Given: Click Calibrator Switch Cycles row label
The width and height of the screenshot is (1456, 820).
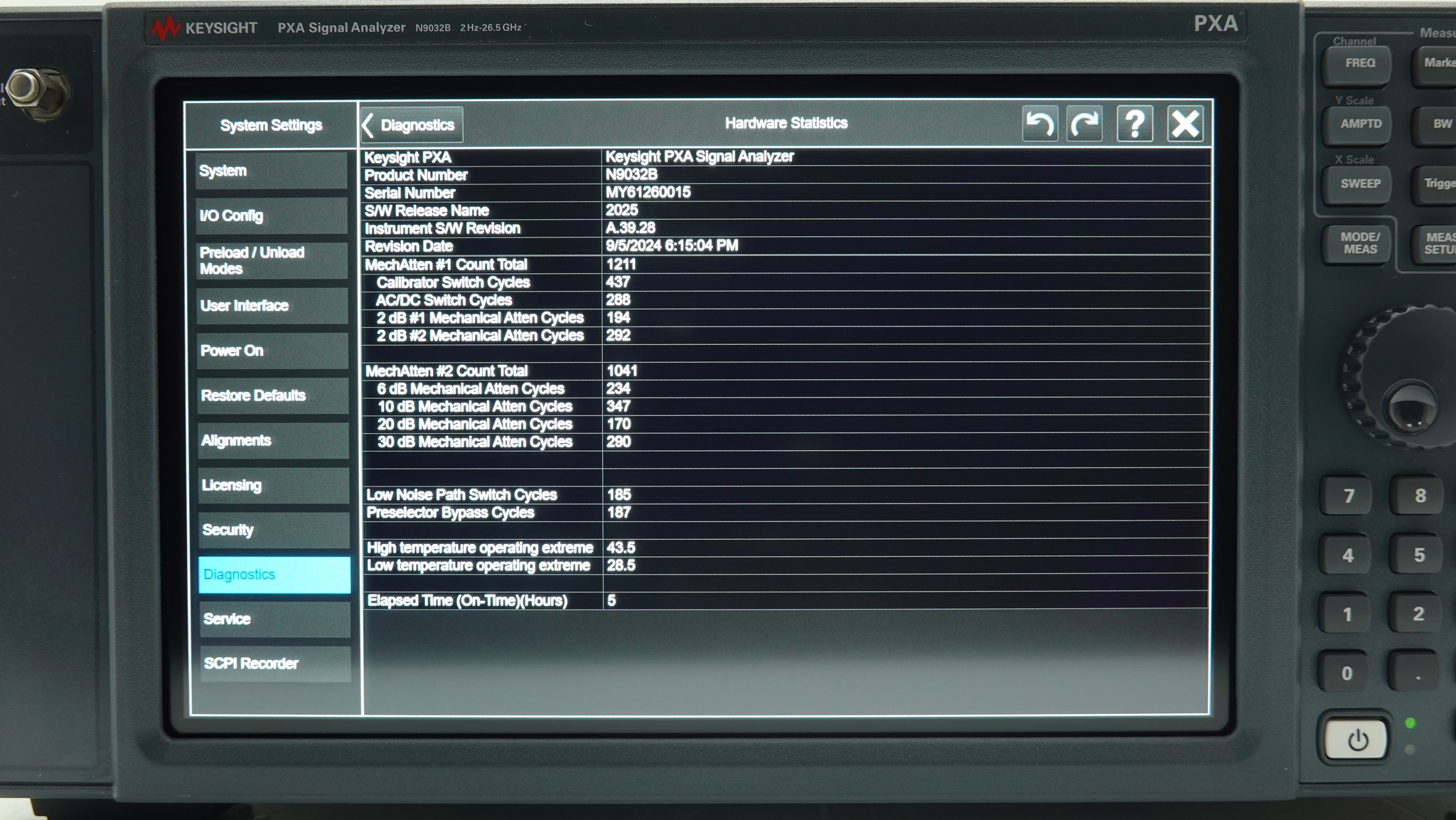Looking at the screenshot, I should pyautogui.click(x=453, y=282).
